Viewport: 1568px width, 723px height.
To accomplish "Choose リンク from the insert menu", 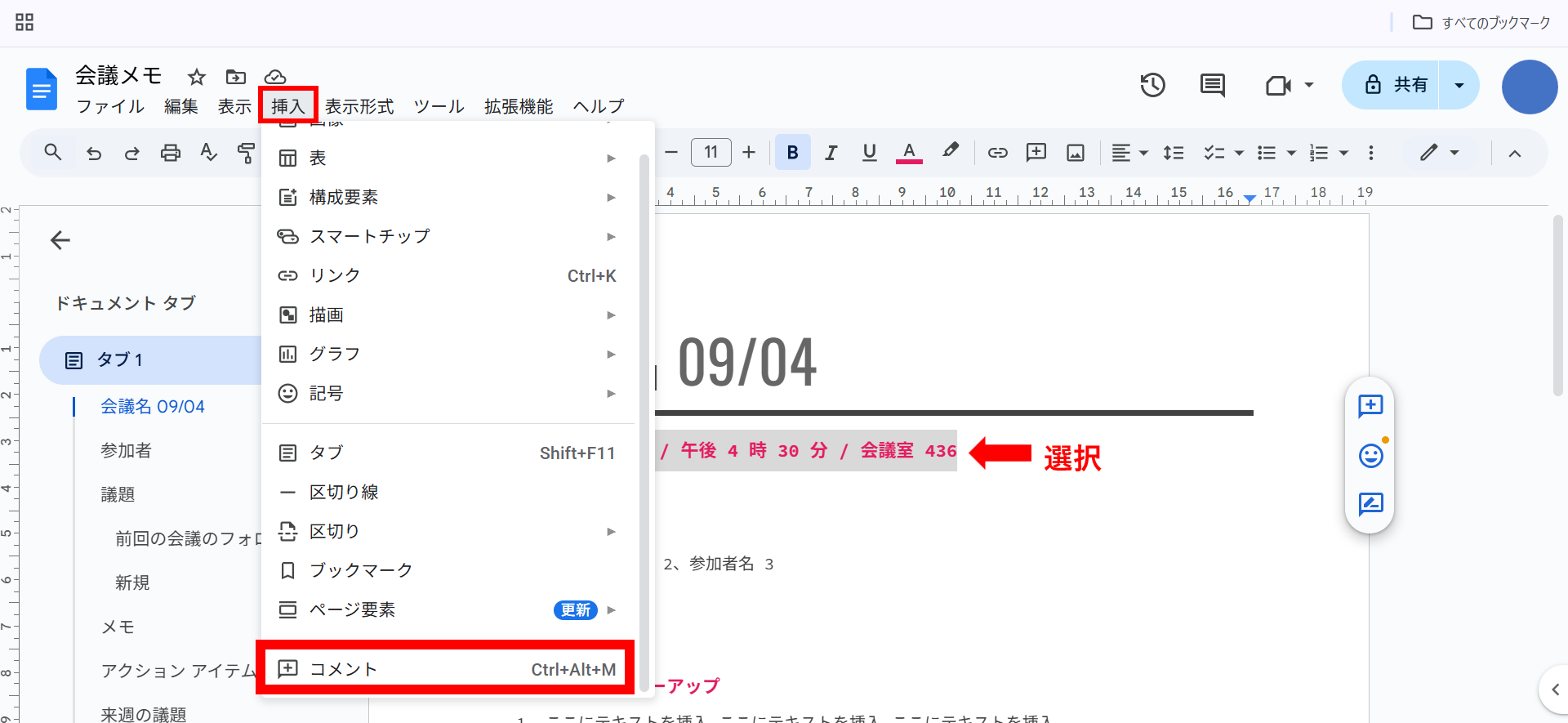I will (448, 275).
